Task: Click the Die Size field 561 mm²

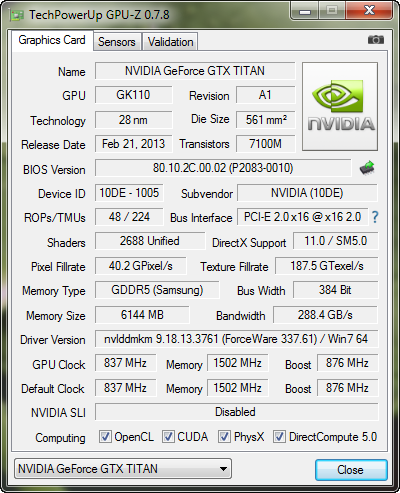Action: (266, 120)
